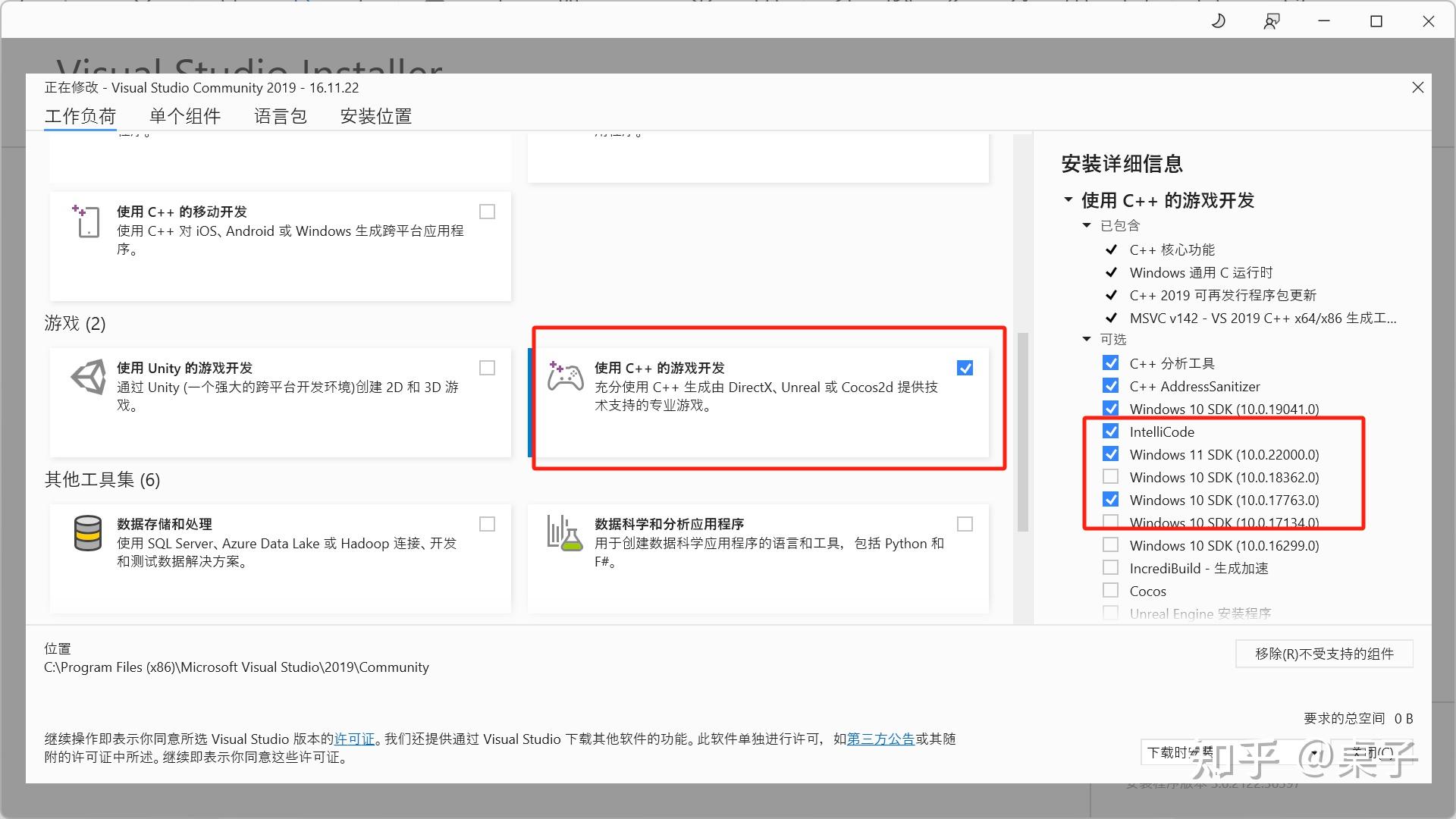The image size is (1456, 819).
Task: Uncheck Windows 11 SDK (10.0.22000.0)
Action: pyautogui.click(x=1111, y=453)
